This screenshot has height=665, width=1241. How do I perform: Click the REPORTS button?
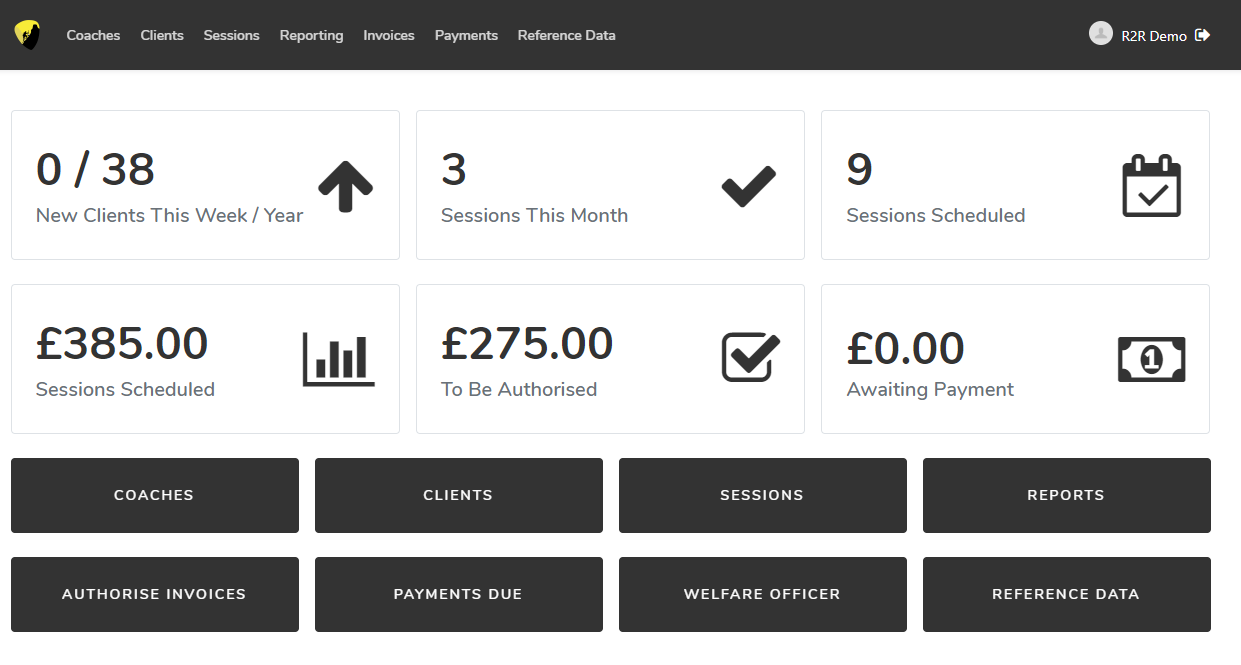click(1066, 495)
